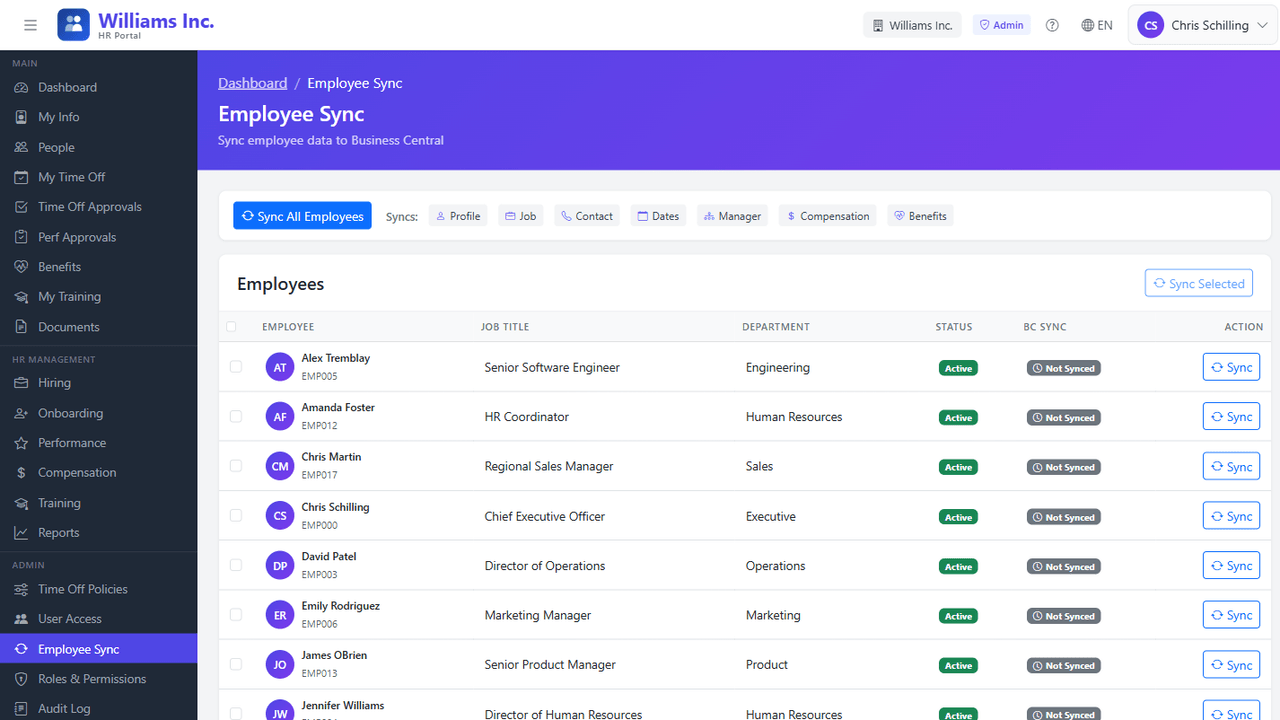Check the Amanda Foster row checkbox
The image size is (1280, 720).
pyautogui.click(x=236, y=417)
